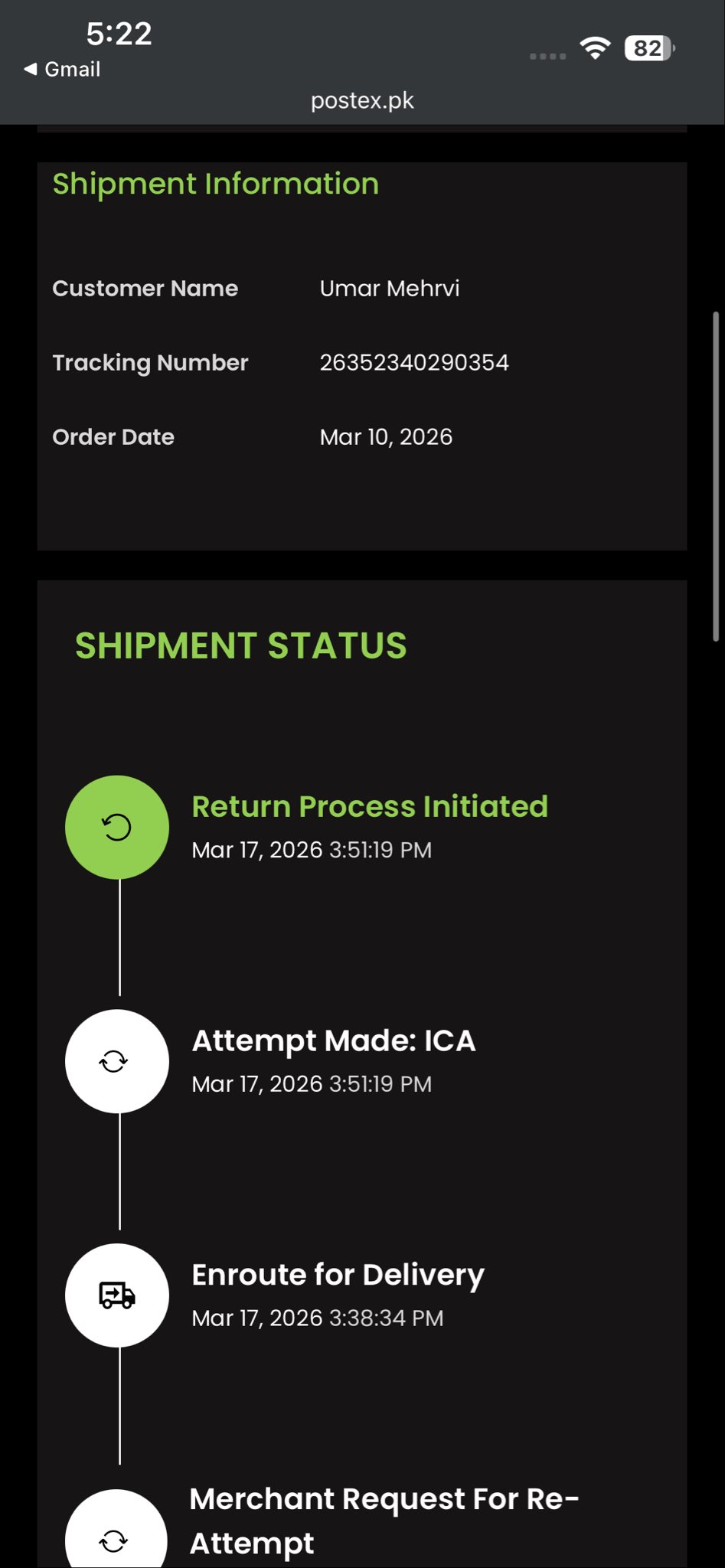Screen dimensions: 725x1568
Task: Tap the postex.pk address bar
Action: [x=362, y=100]
